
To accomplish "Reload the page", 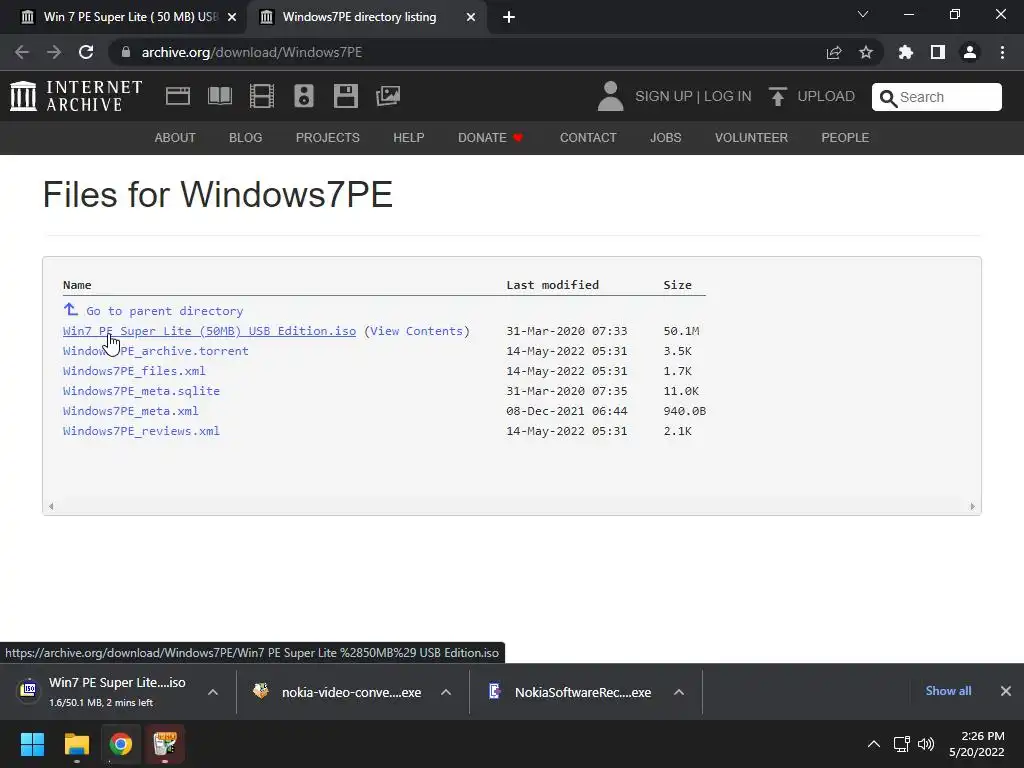I will point(86,52).
